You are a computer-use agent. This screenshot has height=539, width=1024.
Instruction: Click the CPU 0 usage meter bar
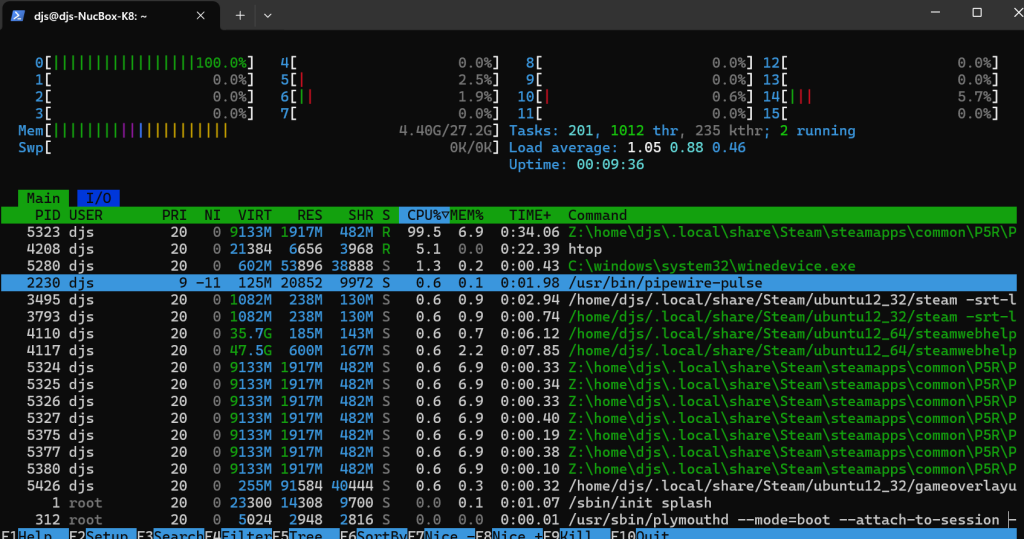click(x=150, y=62)
